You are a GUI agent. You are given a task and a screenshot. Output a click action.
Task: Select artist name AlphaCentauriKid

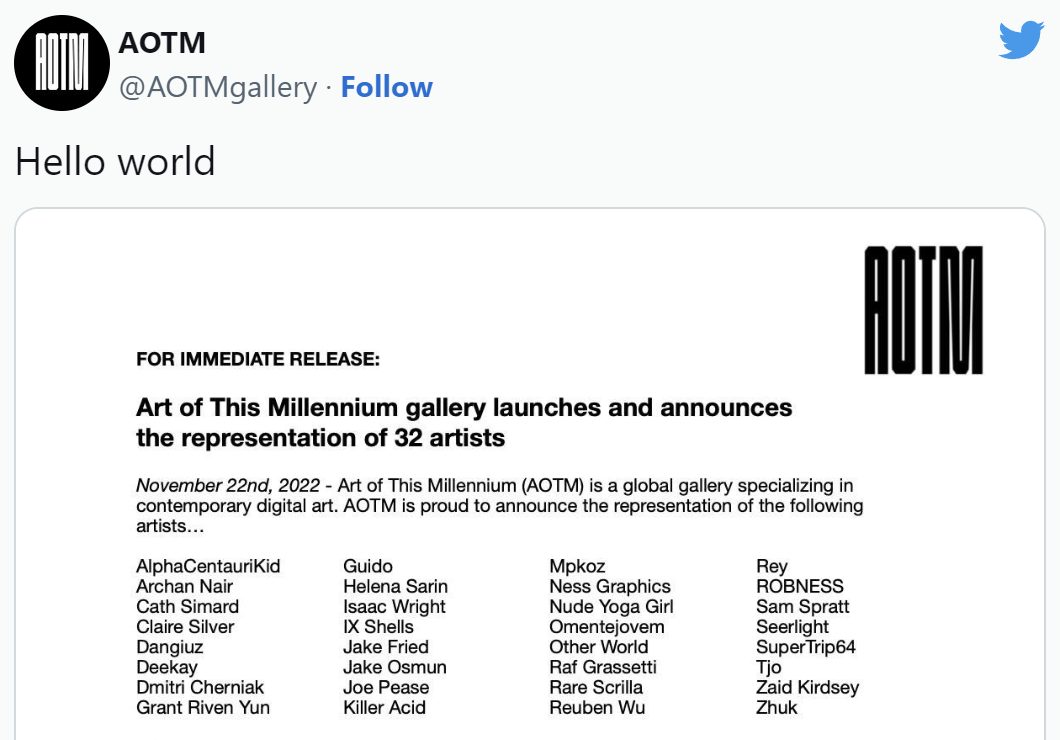click(208, 566)
